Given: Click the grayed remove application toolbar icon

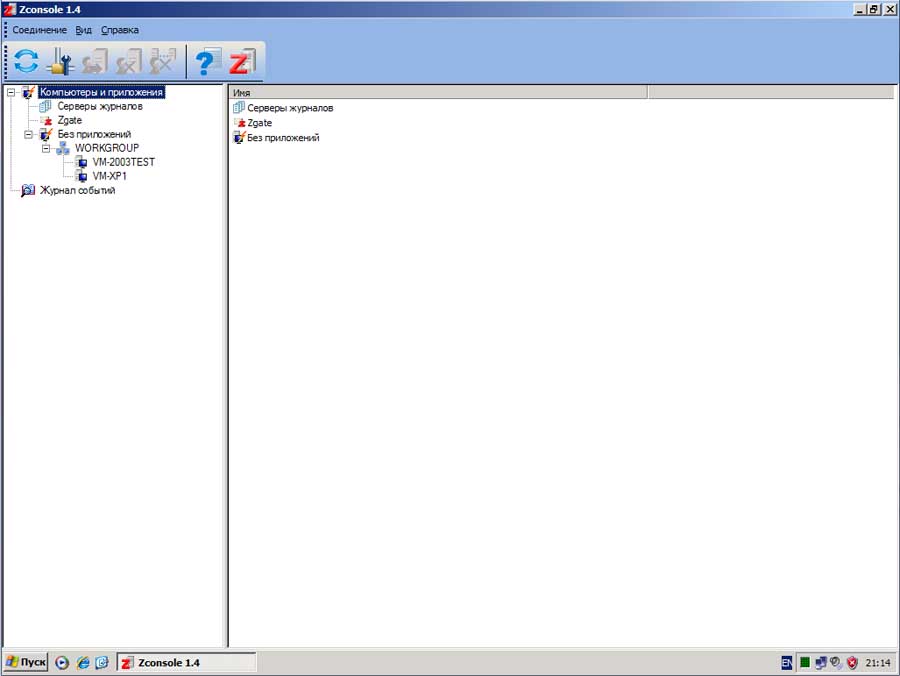Looking at the screenshot, I should click(x=164, y=61).
